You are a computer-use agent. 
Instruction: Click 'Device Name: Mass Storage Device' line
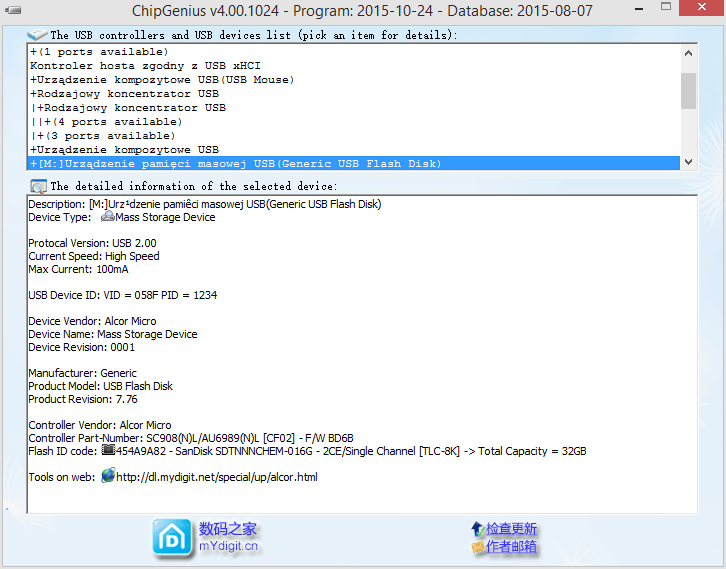(113, 334)
